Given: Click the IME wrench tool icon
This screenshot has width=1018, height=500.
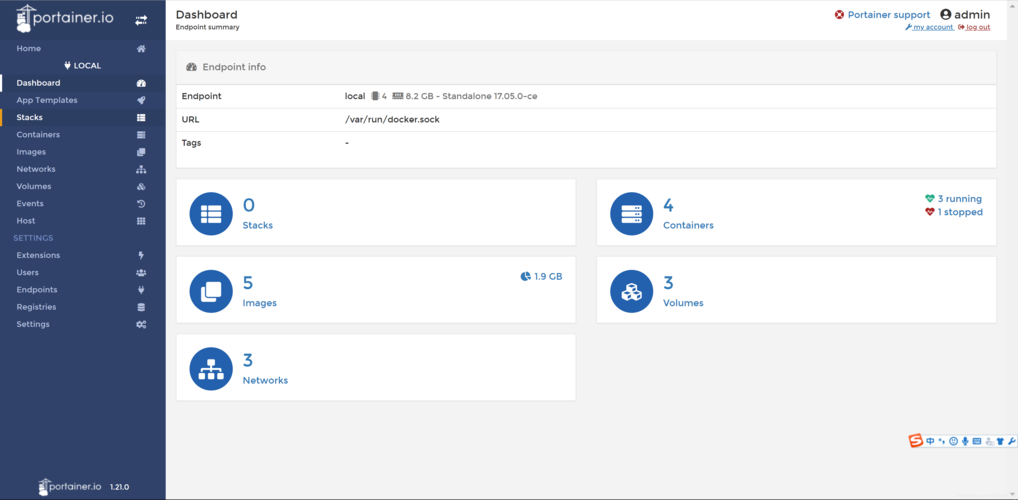Looking at the screenshot, I should 1012,442.
